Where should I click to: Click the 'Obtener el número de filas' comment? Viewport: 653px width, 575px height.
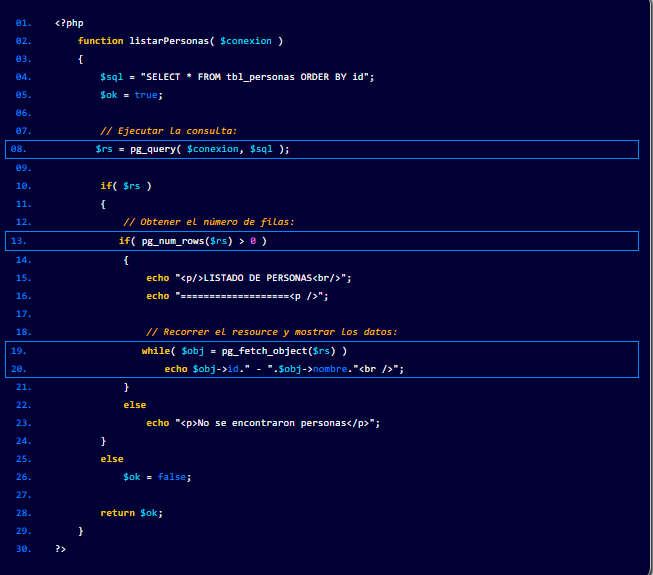click(208, 222)
